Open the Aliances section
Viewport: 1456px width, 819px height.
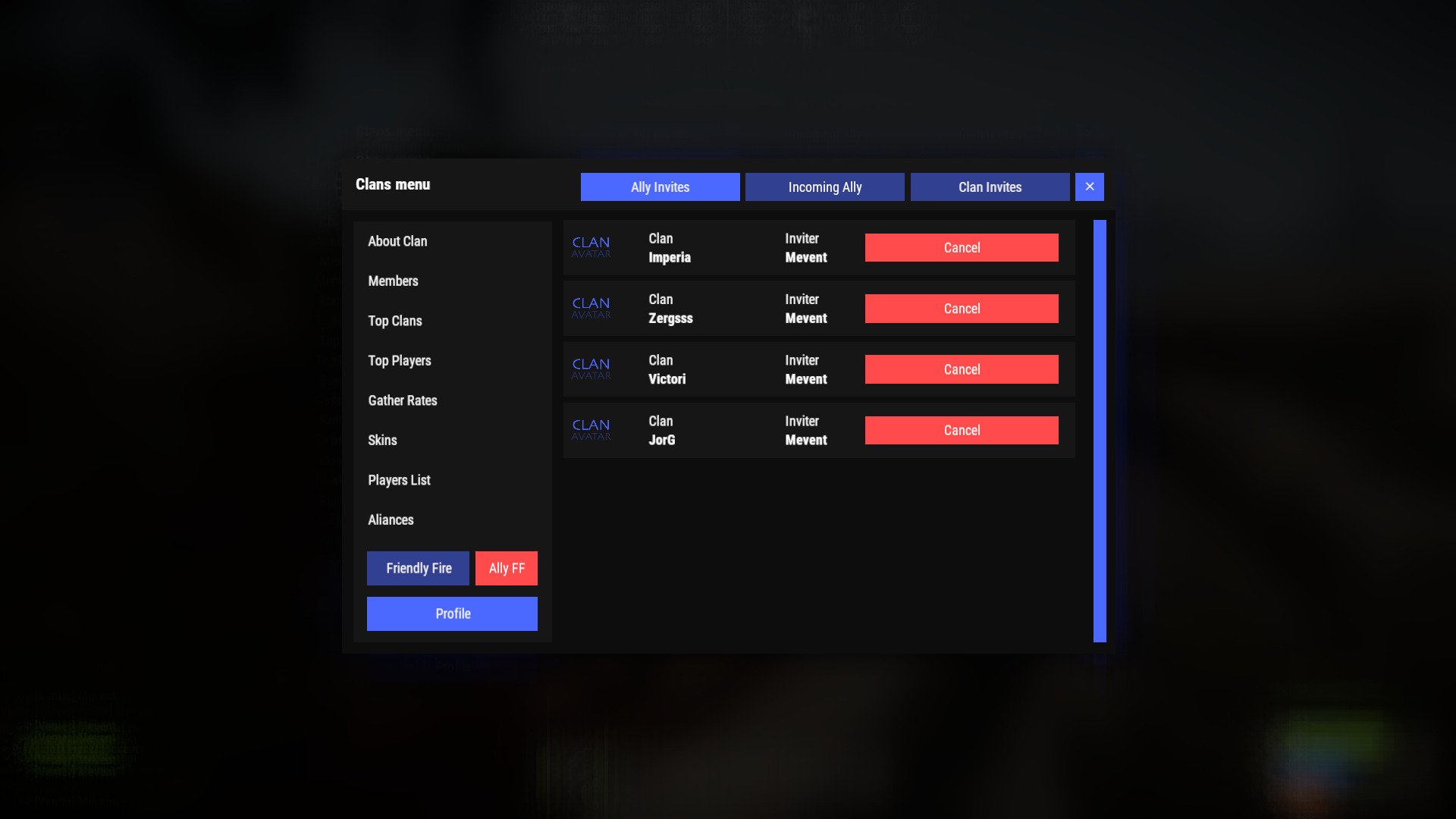tap(390, 519)
